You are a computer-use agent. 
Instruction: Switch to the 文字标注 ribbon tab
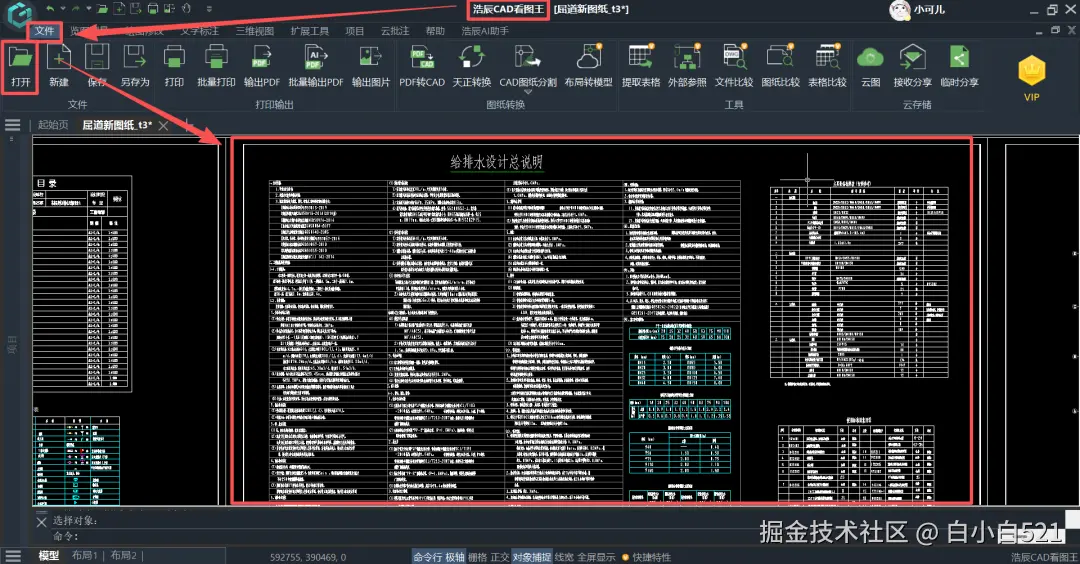point(200,31)
